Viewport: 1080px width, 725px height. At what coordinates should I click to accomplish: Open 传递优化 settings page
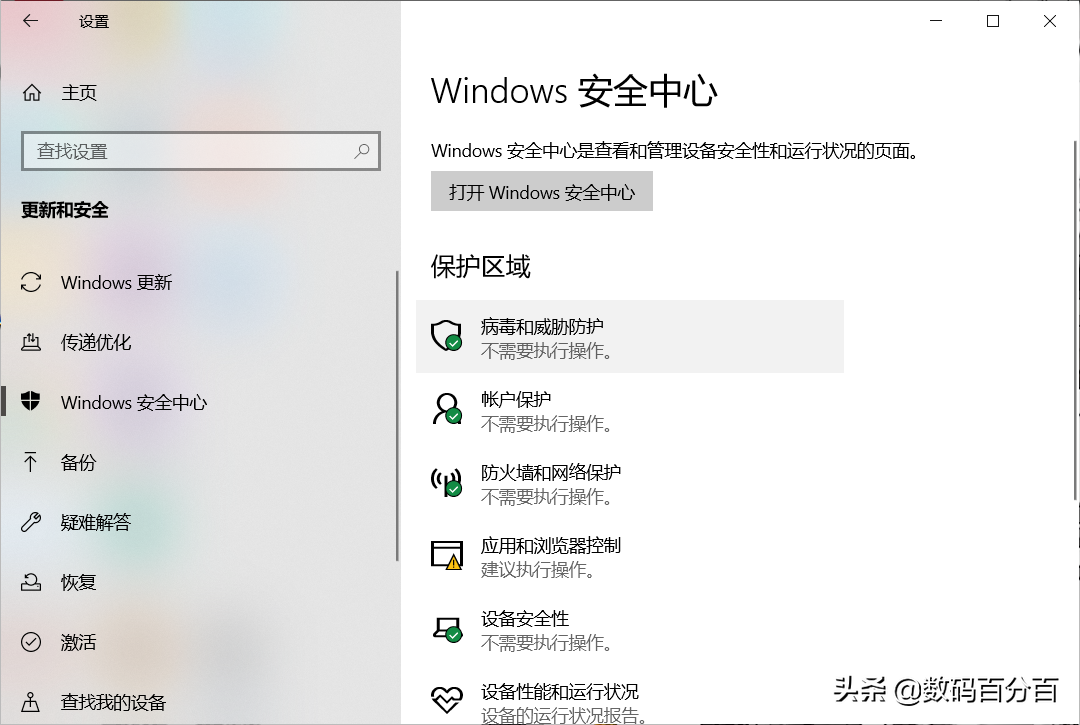click(x=96, y=343)
